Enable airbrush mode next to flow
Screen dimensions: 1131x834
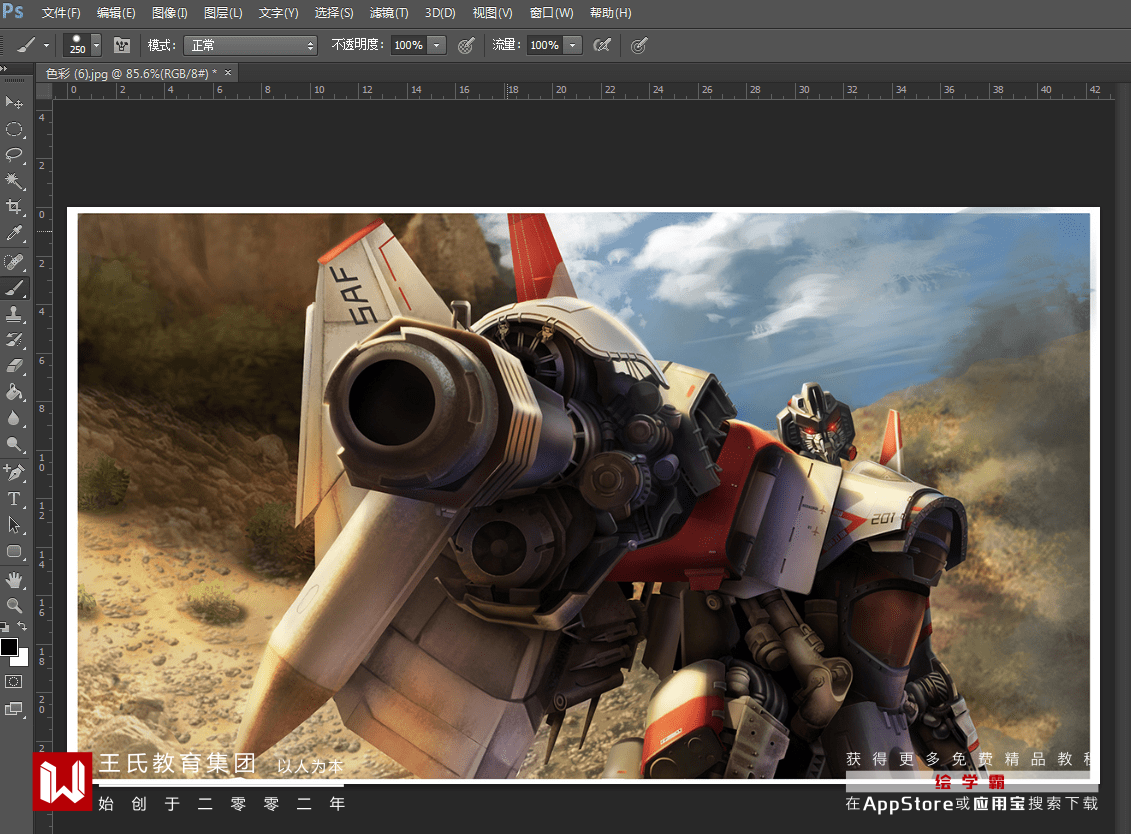pyautogui.click(x=601, y=45)
